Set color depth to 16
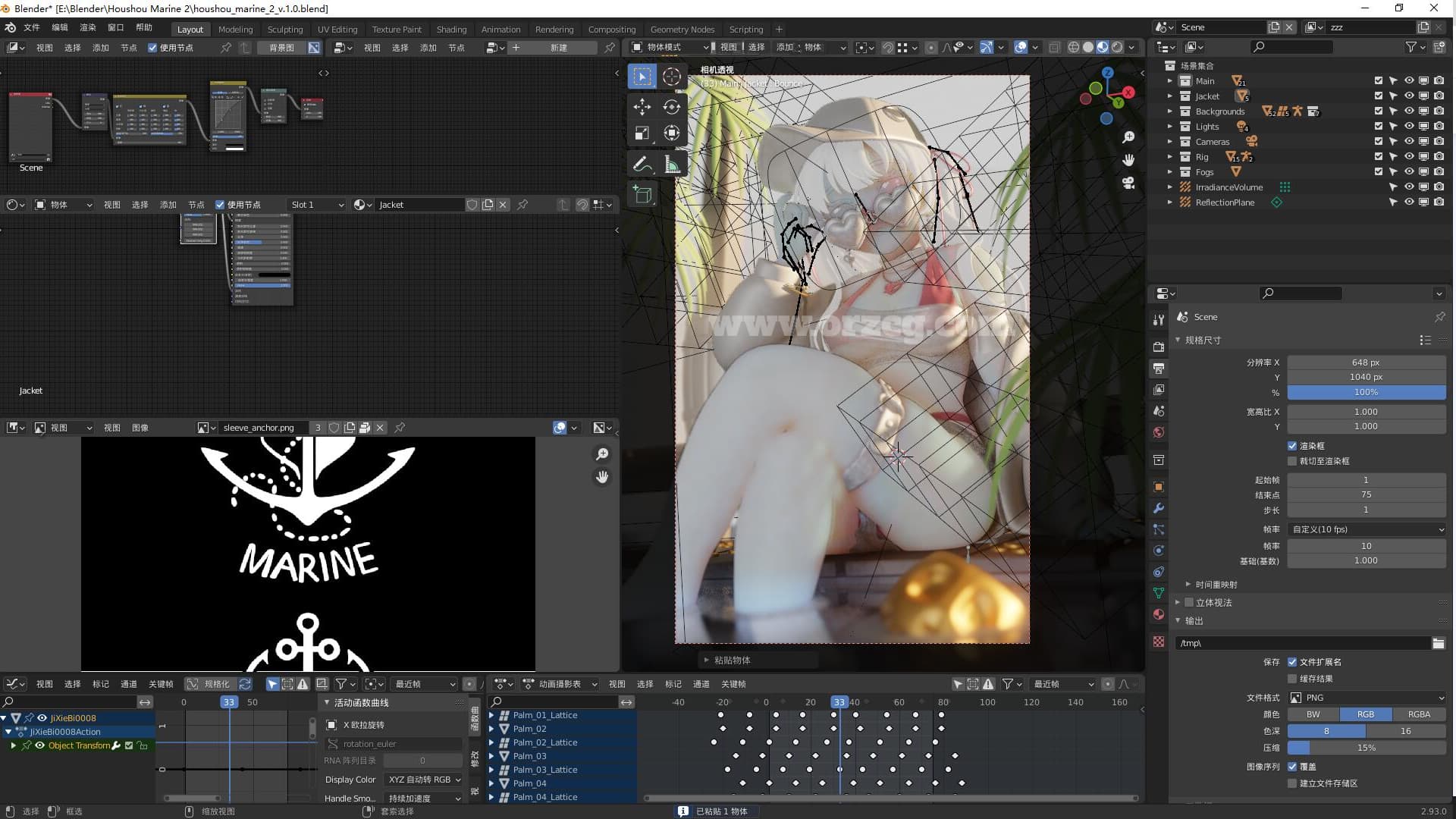The height and width of the screenshot is (819, 1456). pyautogui.click(x=1406, y=731)
